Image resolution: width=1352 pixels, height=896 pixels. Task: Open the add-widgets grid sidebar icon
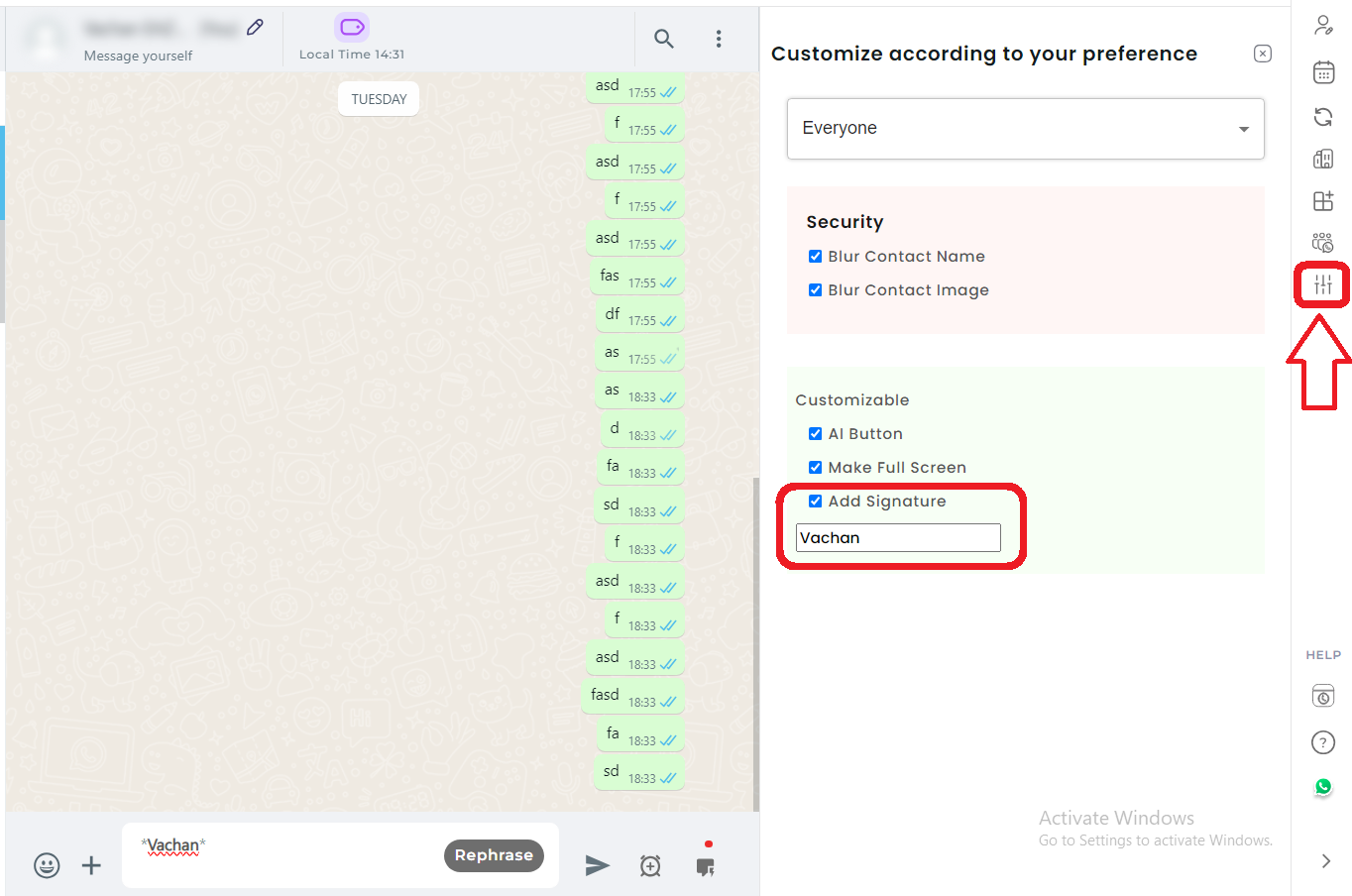[1323, 201]
